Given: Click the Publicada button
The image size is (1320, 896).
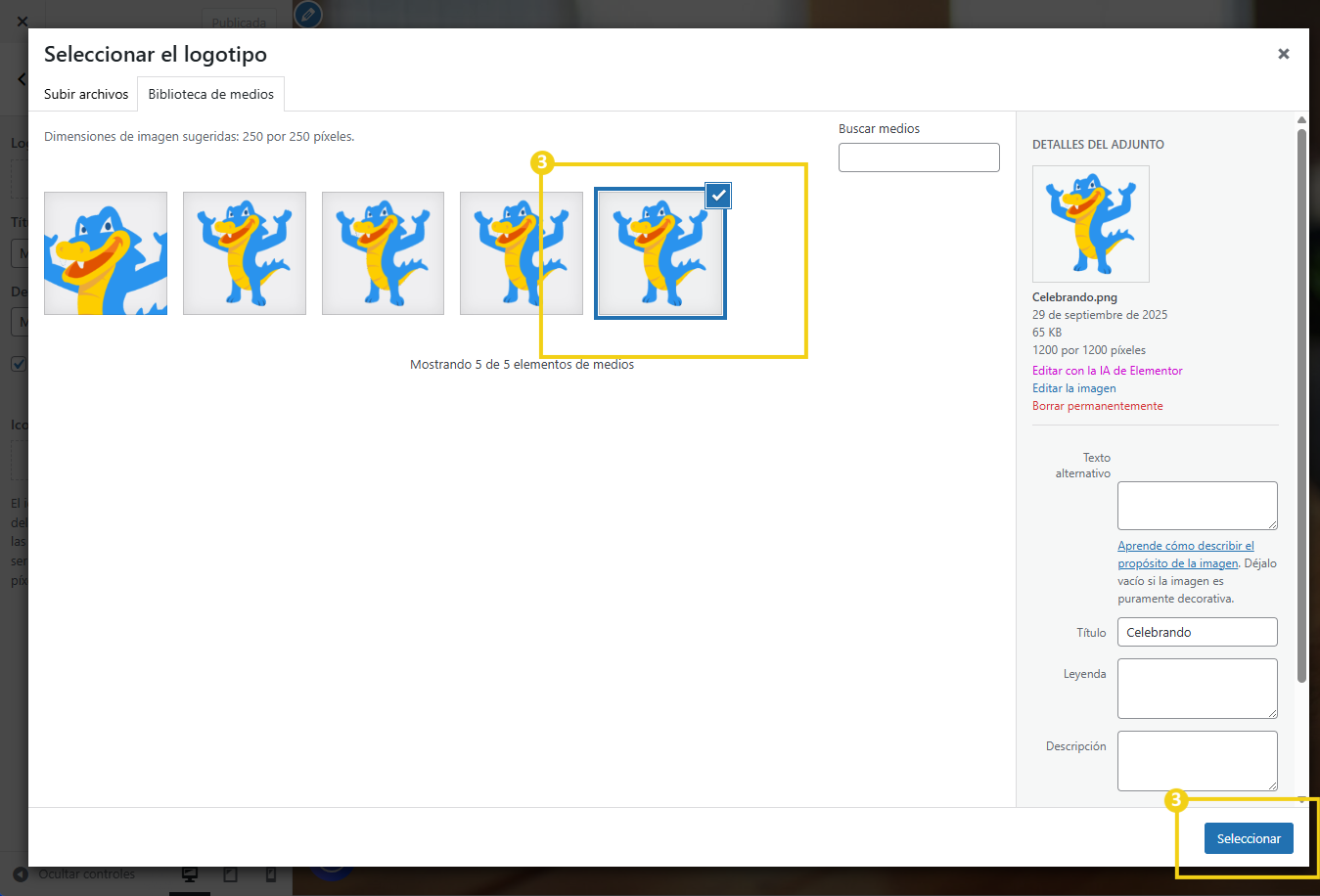Looking at the screenshot, I should pyautogui.click(x=238, y=22).
